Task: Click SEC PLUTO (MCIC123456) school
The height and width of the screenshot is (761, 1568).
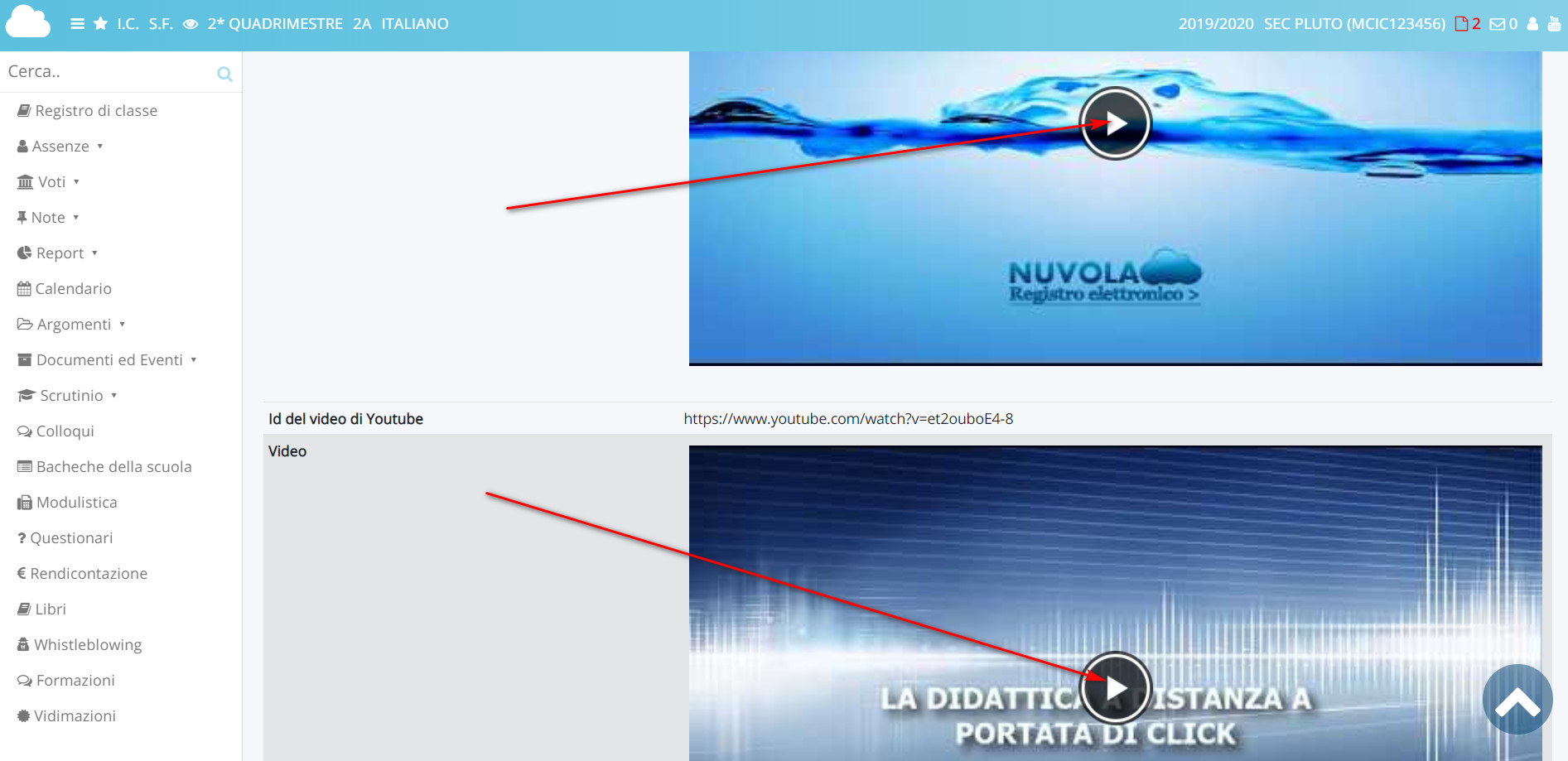Action: pyautogui.click(x=1354, y=24)
